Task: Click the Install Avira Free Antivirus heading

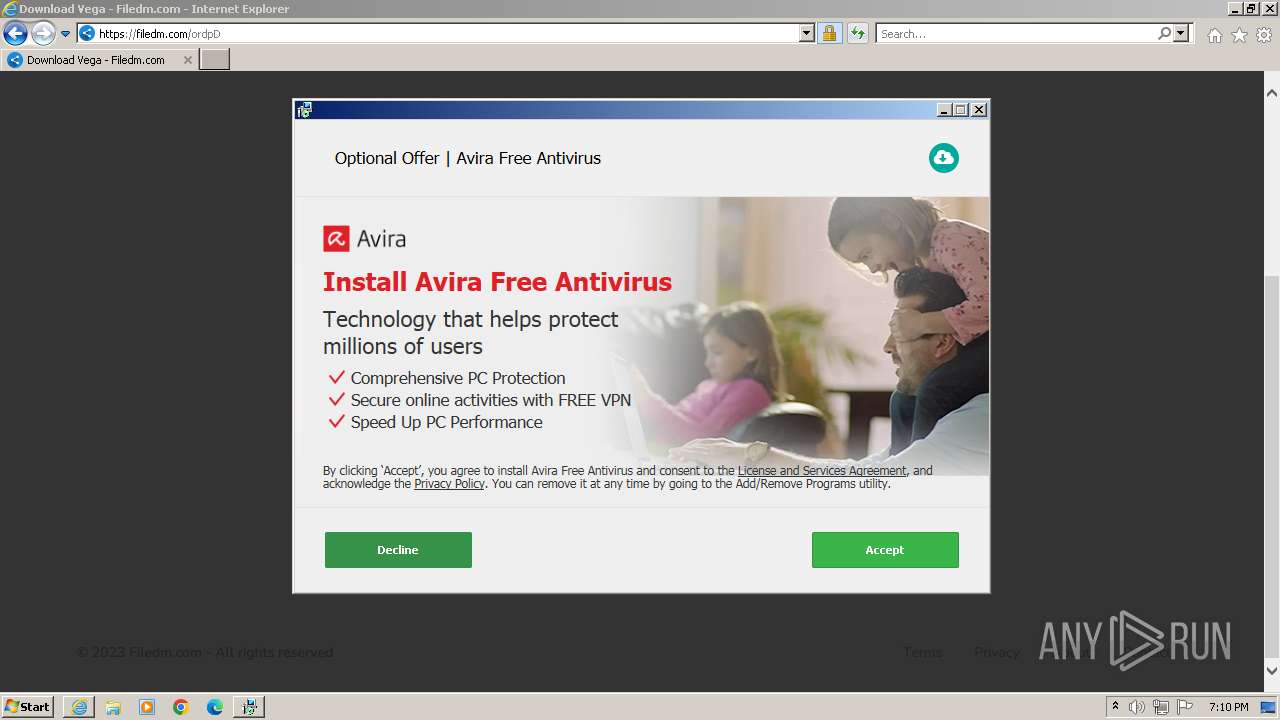Action: click(x=497, y=282)
